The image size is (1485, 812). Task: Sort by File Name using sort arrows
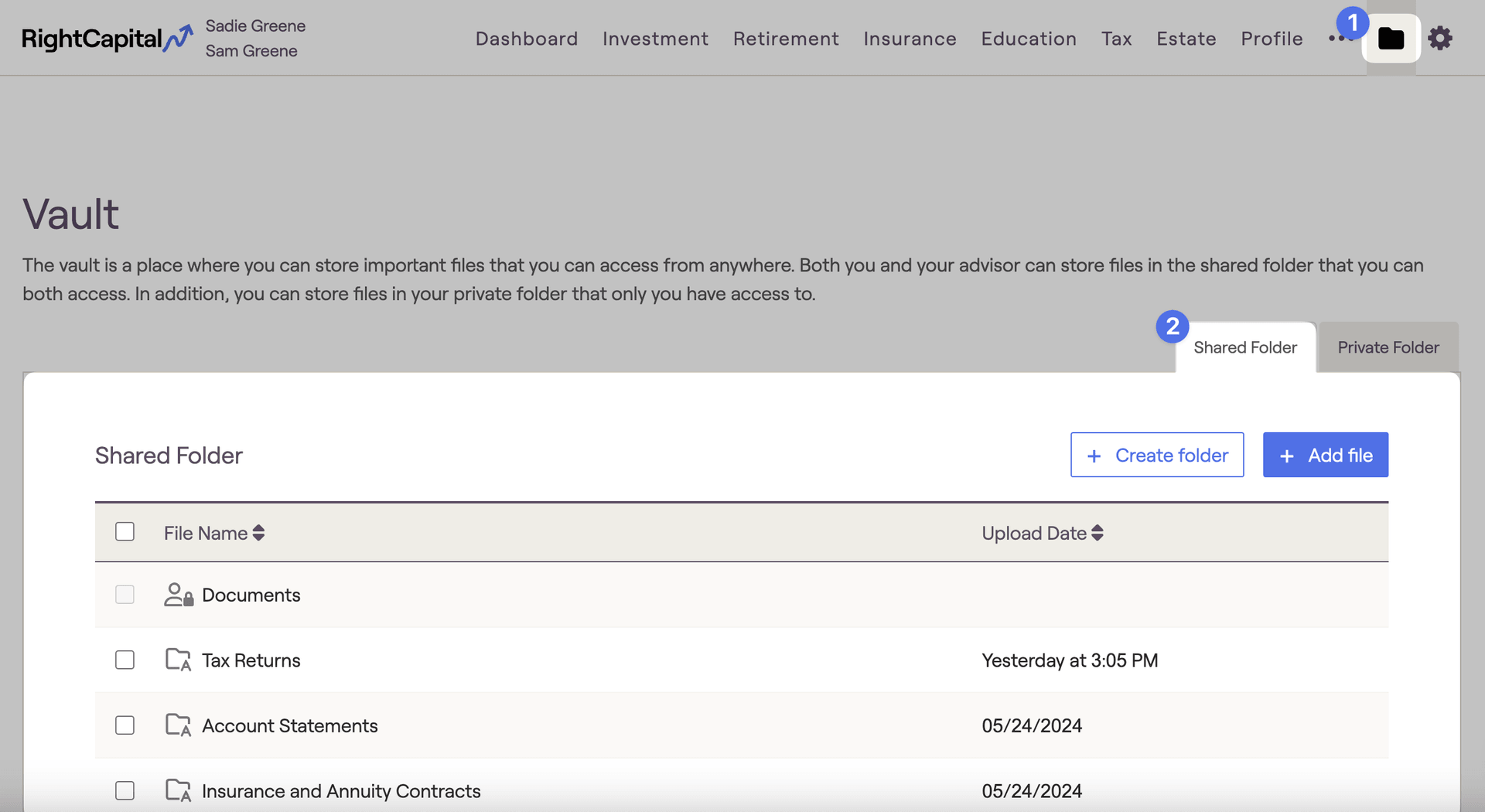tap(258, 533)
